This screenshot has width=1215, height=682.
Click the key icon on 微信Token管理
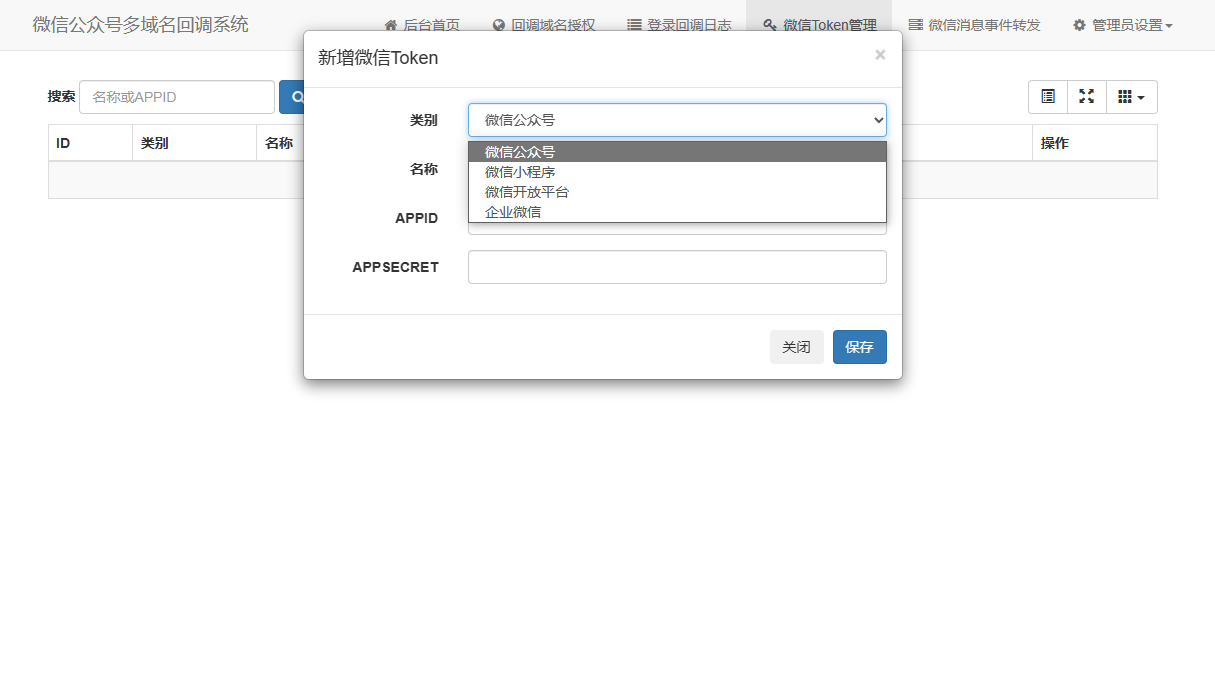pos(767,24)
